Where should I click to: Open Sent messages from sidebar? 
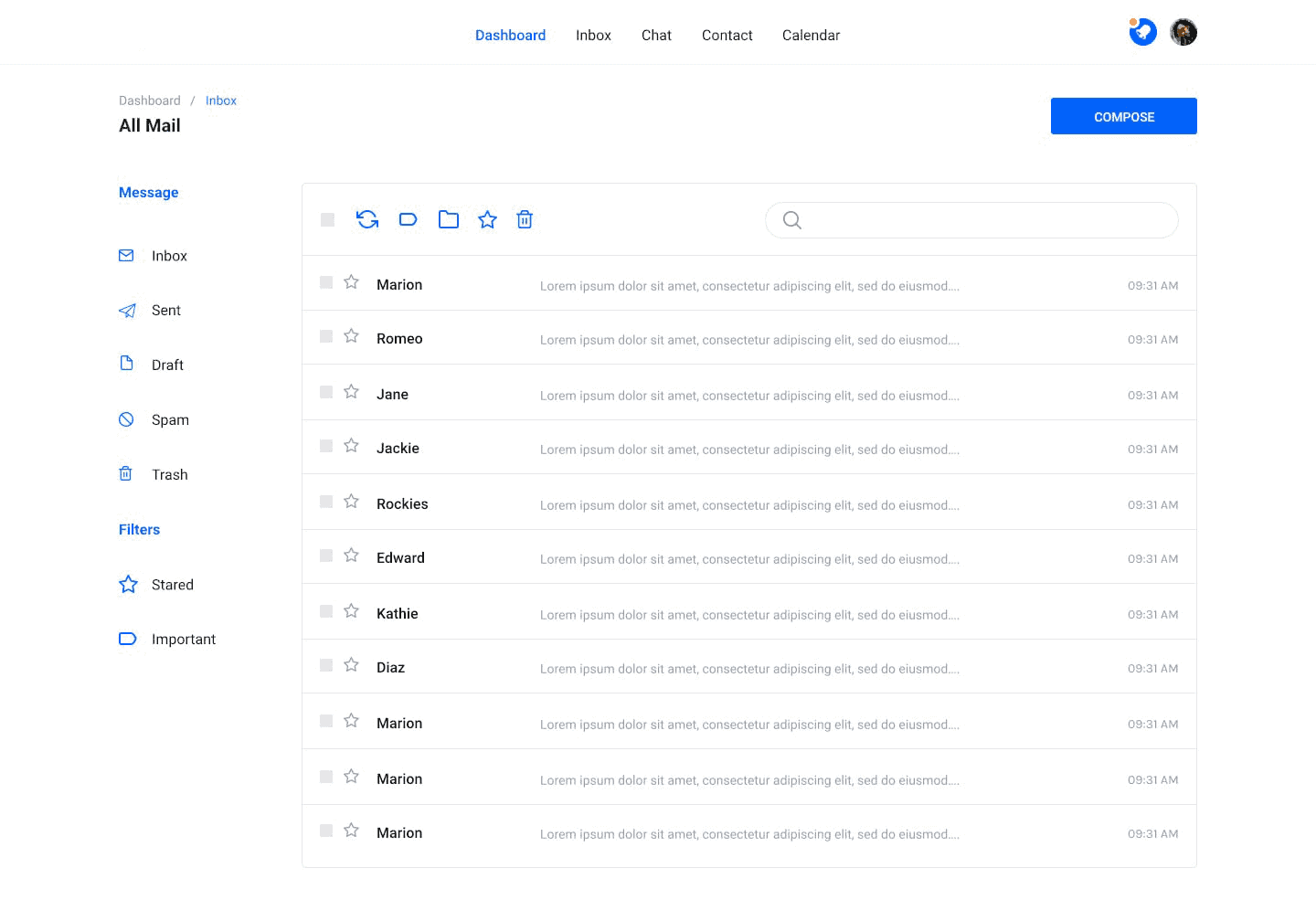pos(165,310)
